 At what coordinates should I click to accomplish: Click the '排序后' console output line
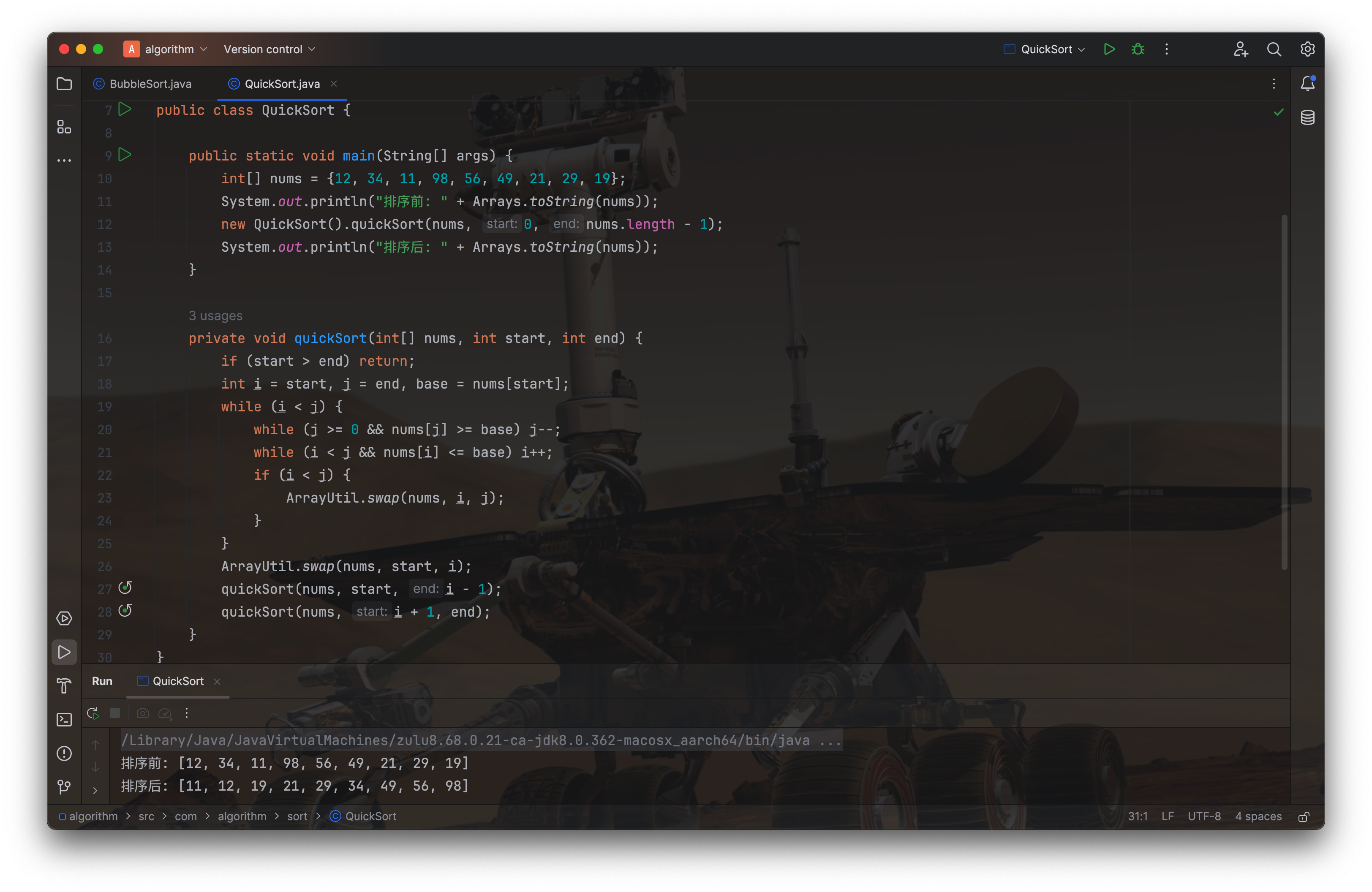[x=294, y=786]
